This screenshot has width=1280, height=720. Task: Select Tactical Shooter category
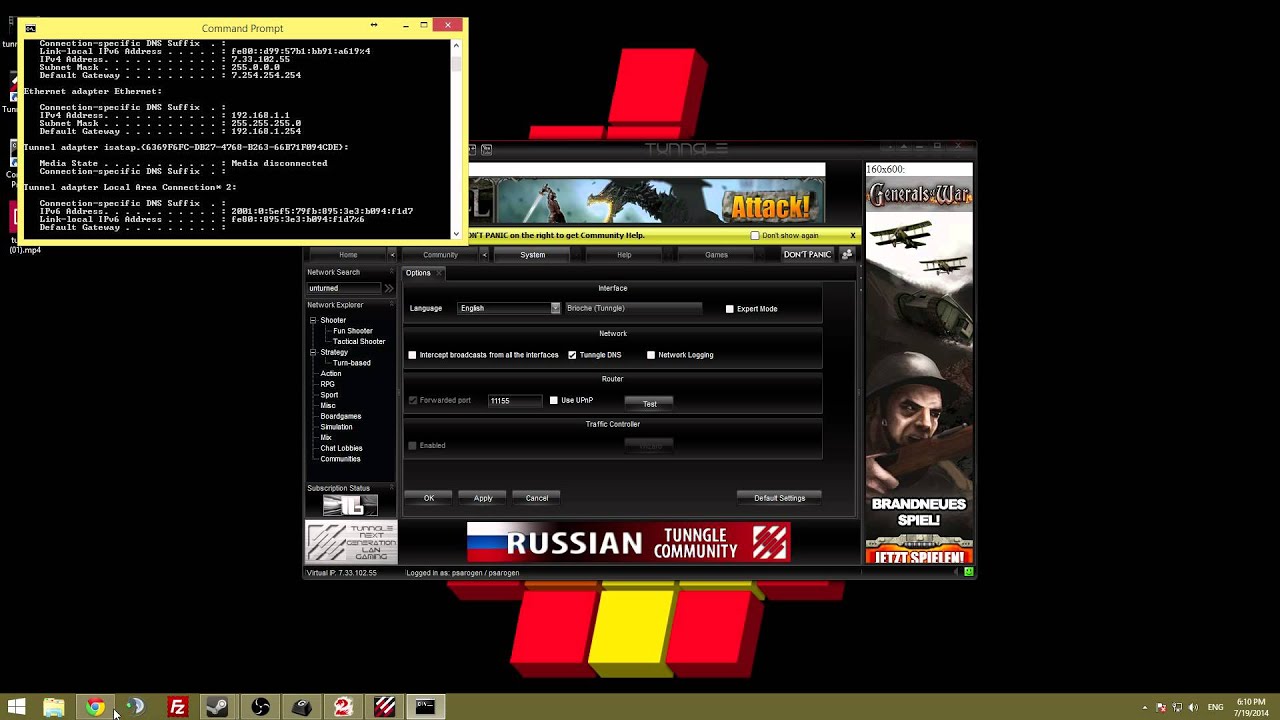click(359, 342)
